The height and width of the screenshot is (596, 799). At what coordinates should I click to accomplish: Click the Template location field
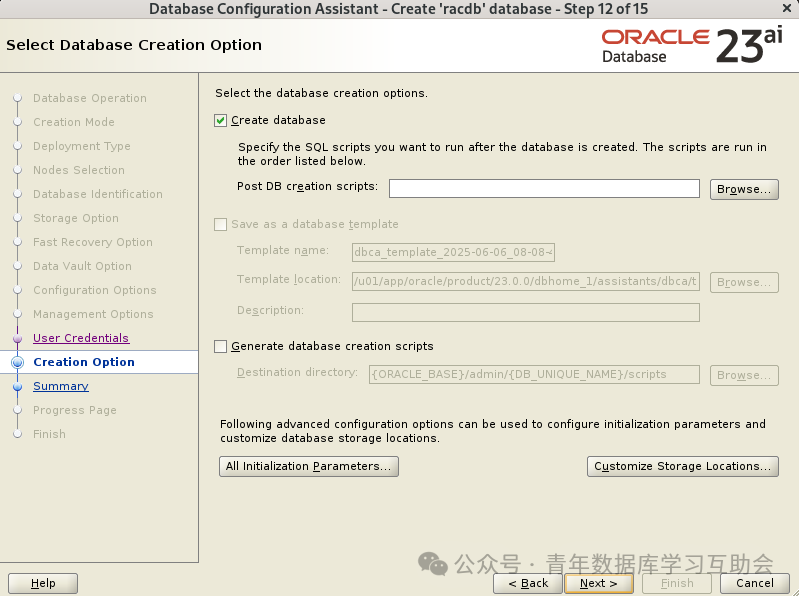525,281
